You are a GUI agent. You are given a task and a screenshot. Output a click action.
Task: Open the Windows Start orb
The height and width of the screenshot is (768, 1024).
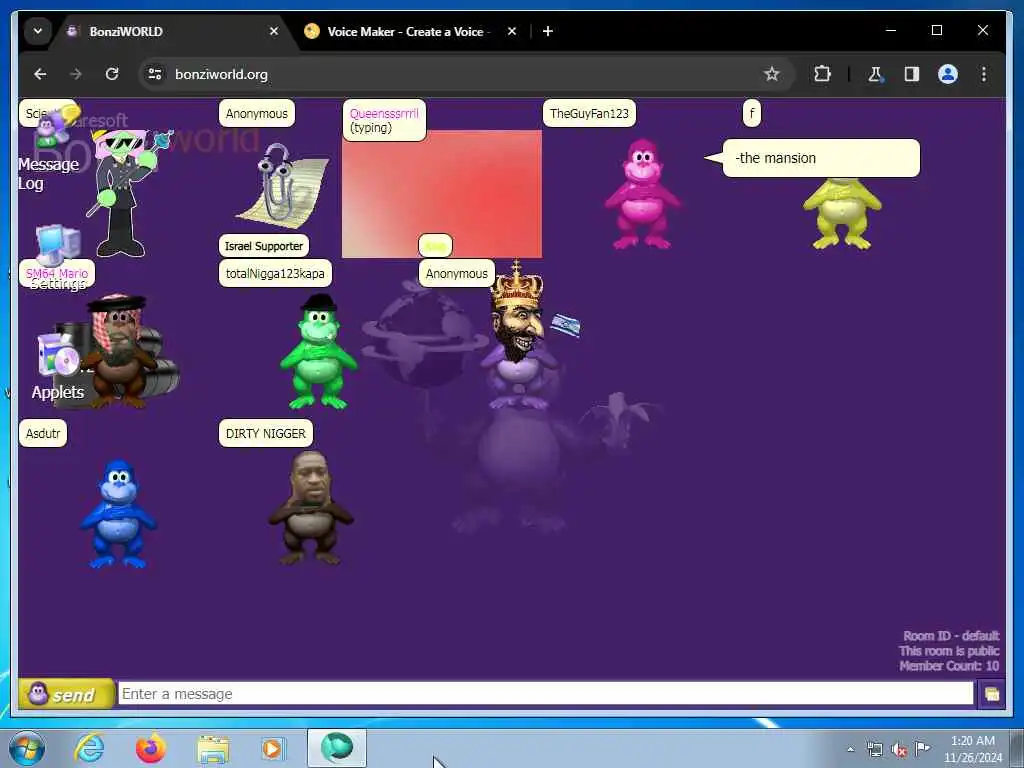click(27, 748)
